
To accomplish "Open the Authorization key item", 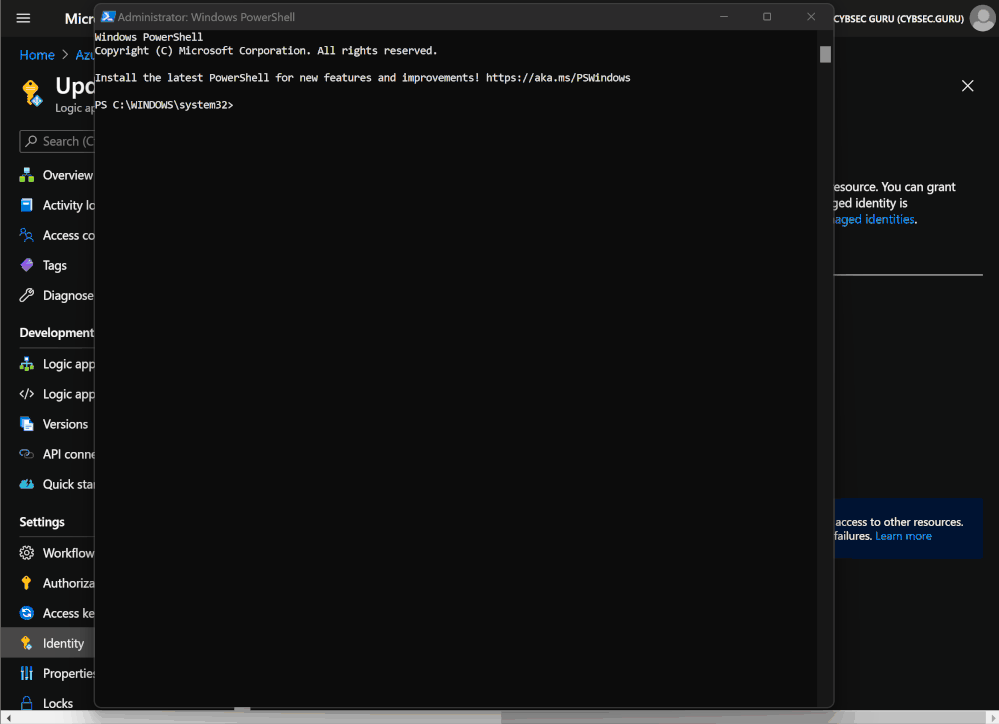I will point(56,583).
